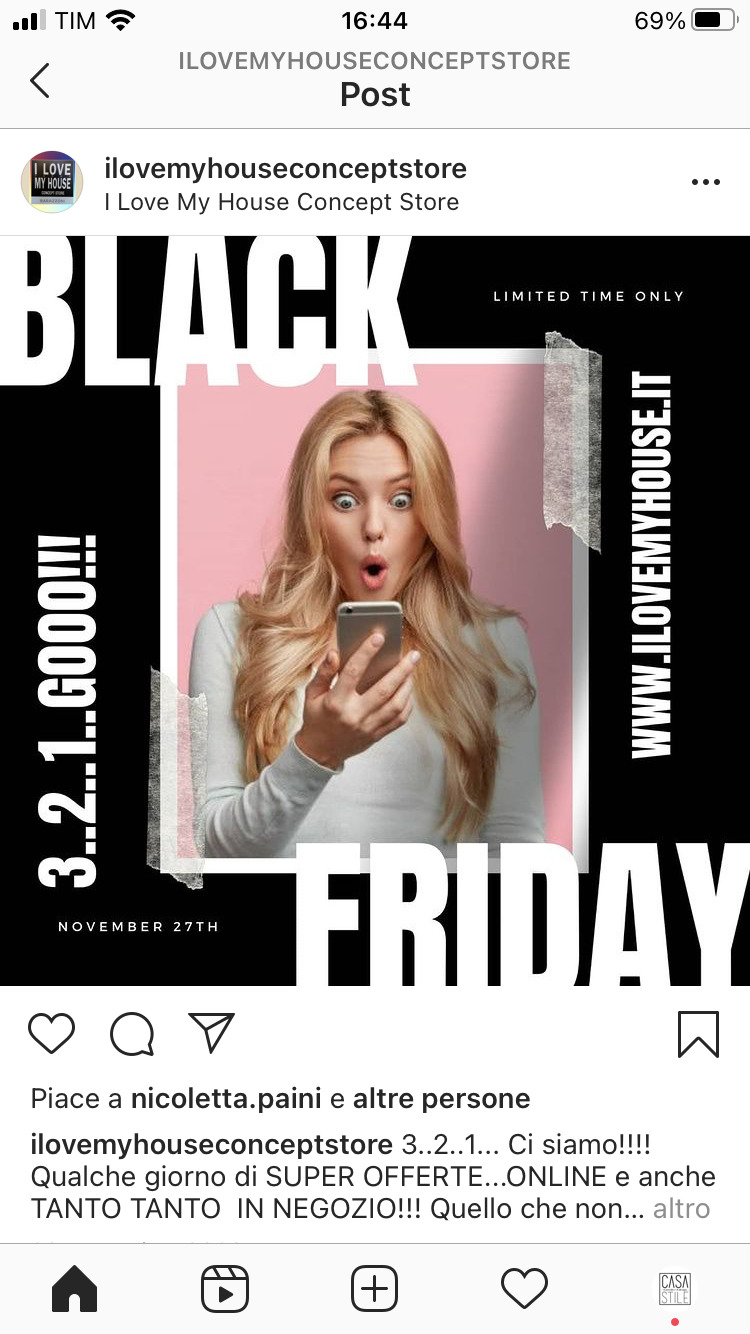Save post with the bookmark icon
Viewport: 750px width, 1334px height.
[x=698, y=1034]
